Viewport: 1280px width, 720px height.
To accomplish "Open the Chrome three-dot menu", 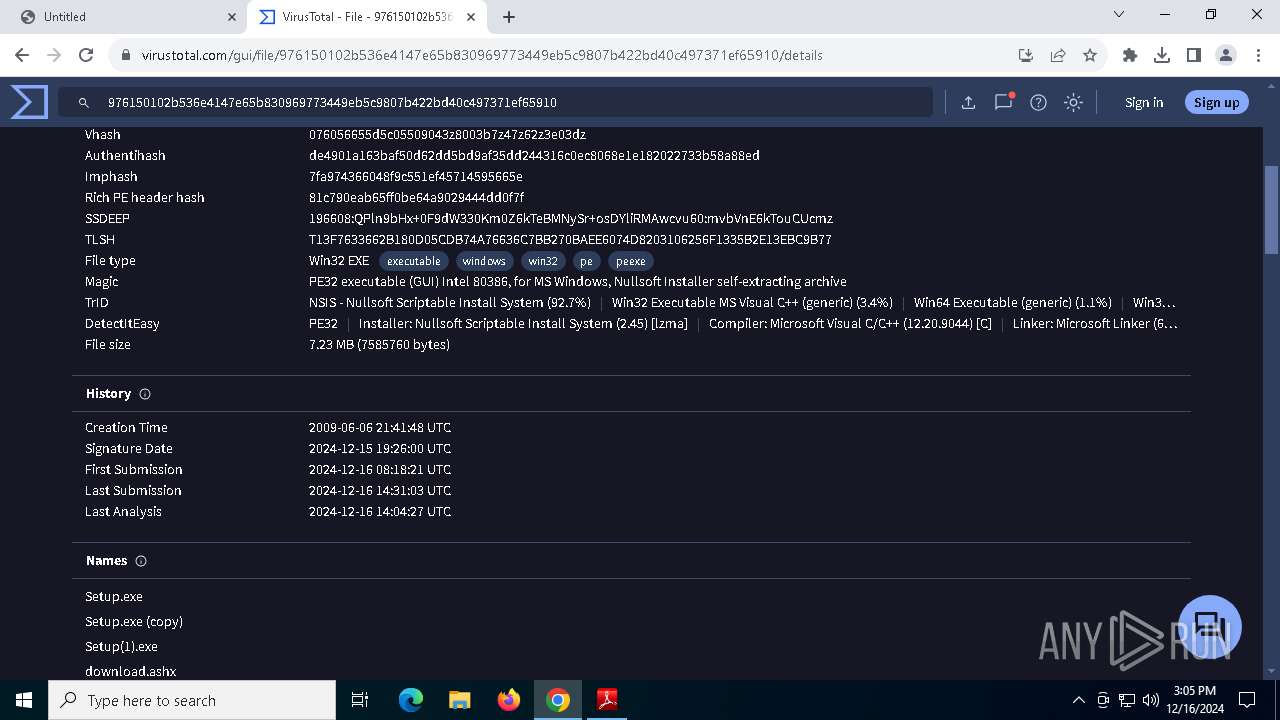I will coord(1258,55).
